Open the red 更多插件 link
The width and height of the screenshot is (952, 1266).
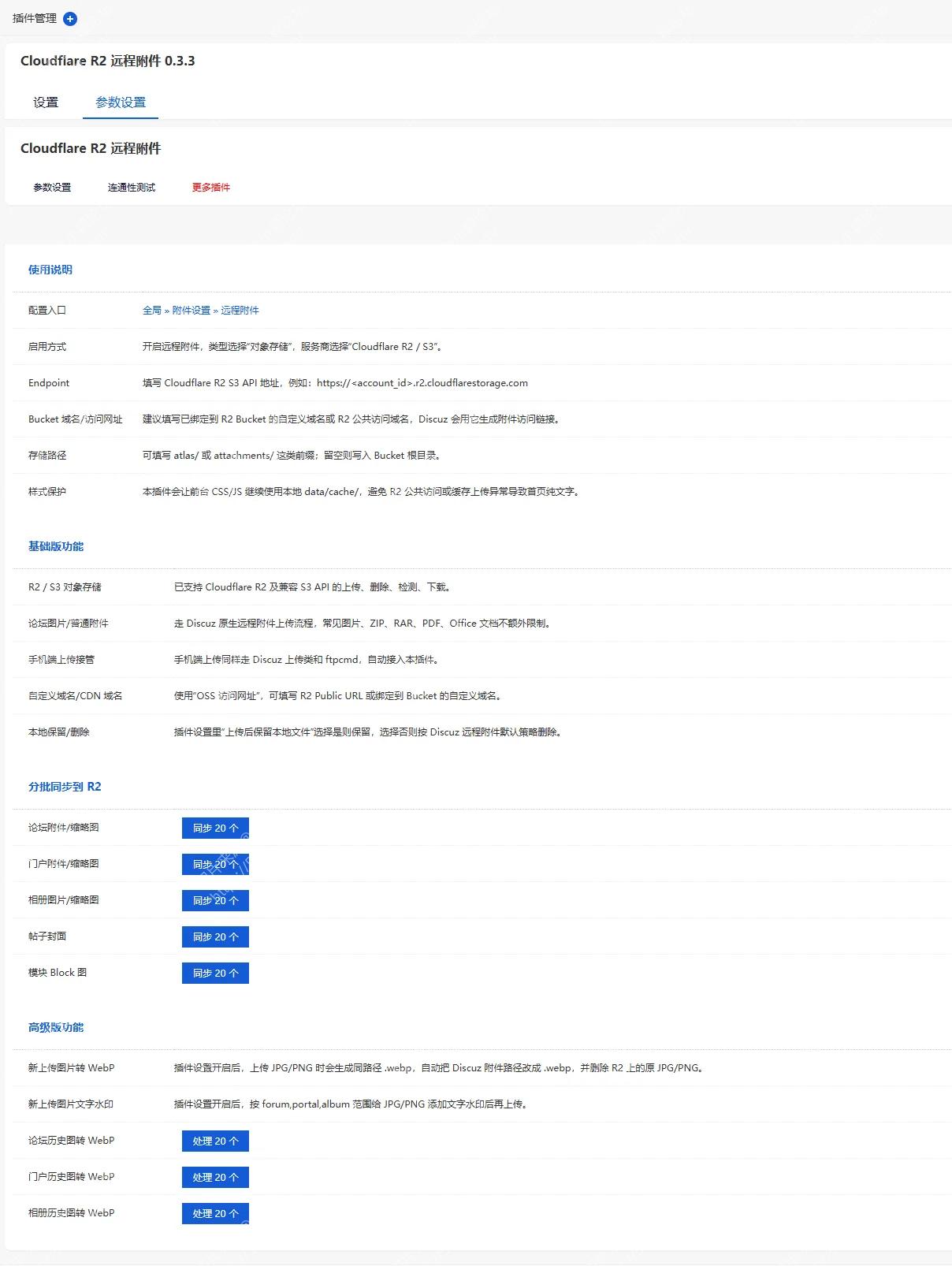[211, 188]
